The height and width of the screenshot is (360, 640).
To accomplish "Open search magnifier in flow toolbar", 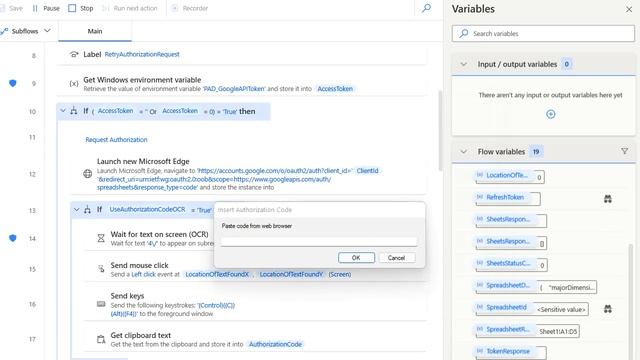I will pyautogui.click(x=426, y=8).
